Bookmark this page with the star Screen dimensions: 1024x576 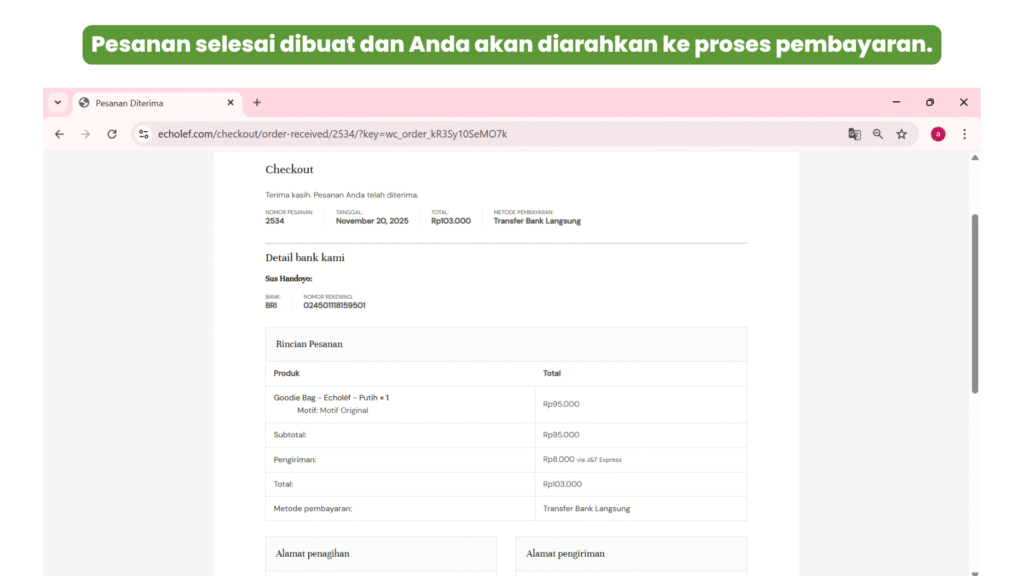point(901,134)
